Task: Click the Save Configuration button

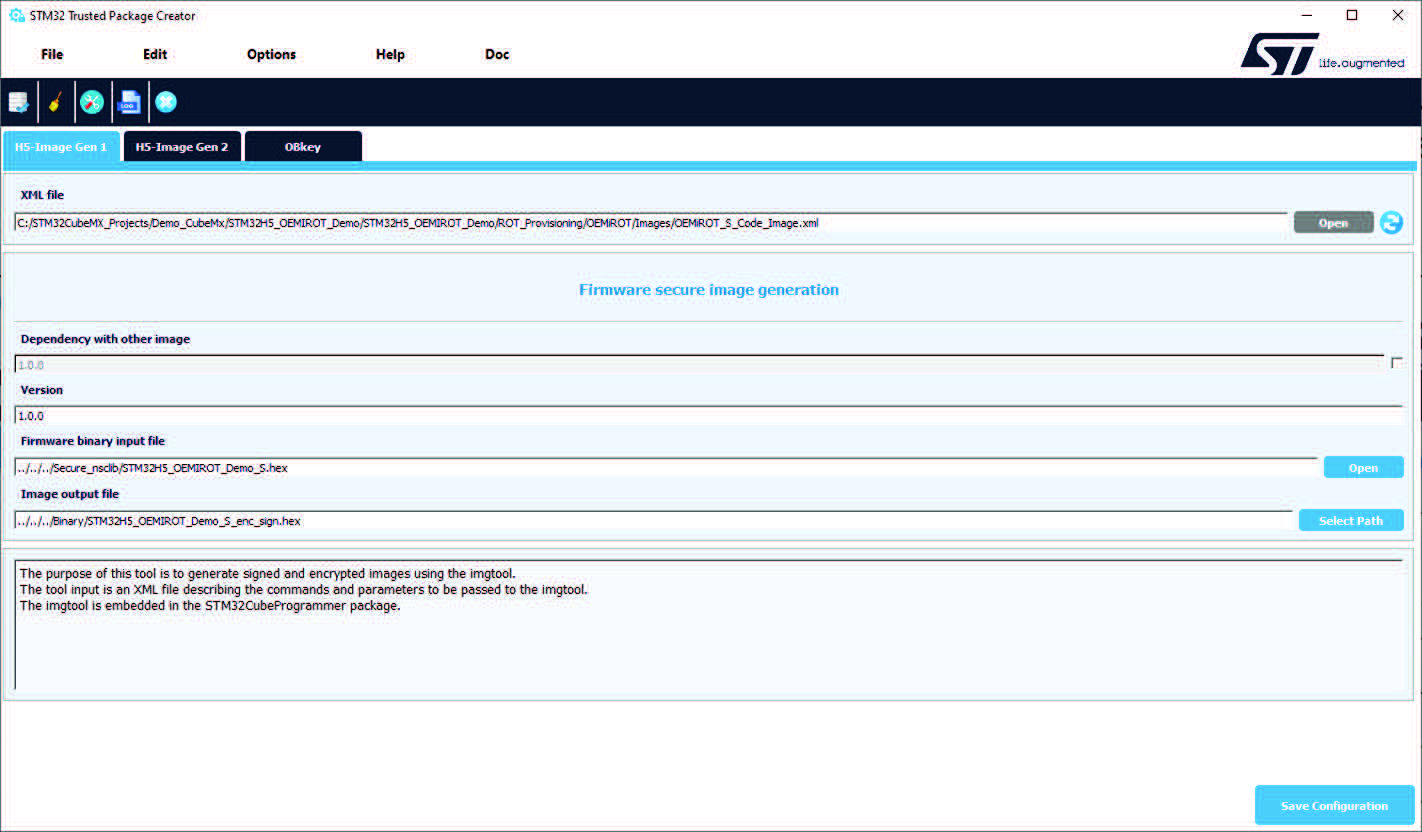Action: click(1334, 806)
